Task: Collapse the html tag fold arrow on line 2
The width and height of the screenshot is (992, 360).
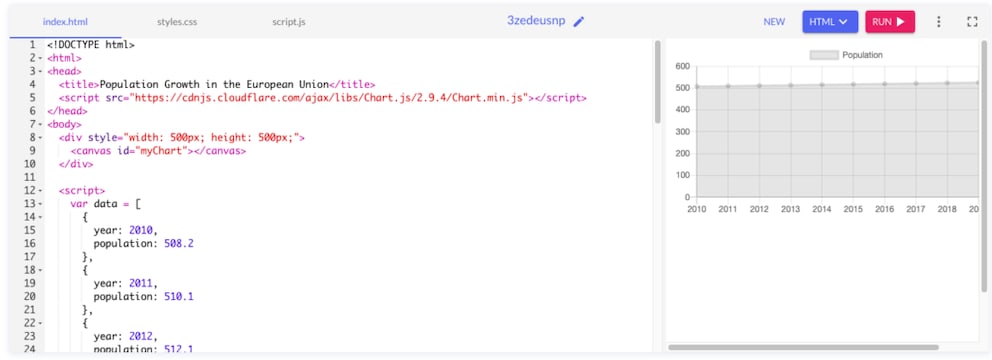Action: 40,58
